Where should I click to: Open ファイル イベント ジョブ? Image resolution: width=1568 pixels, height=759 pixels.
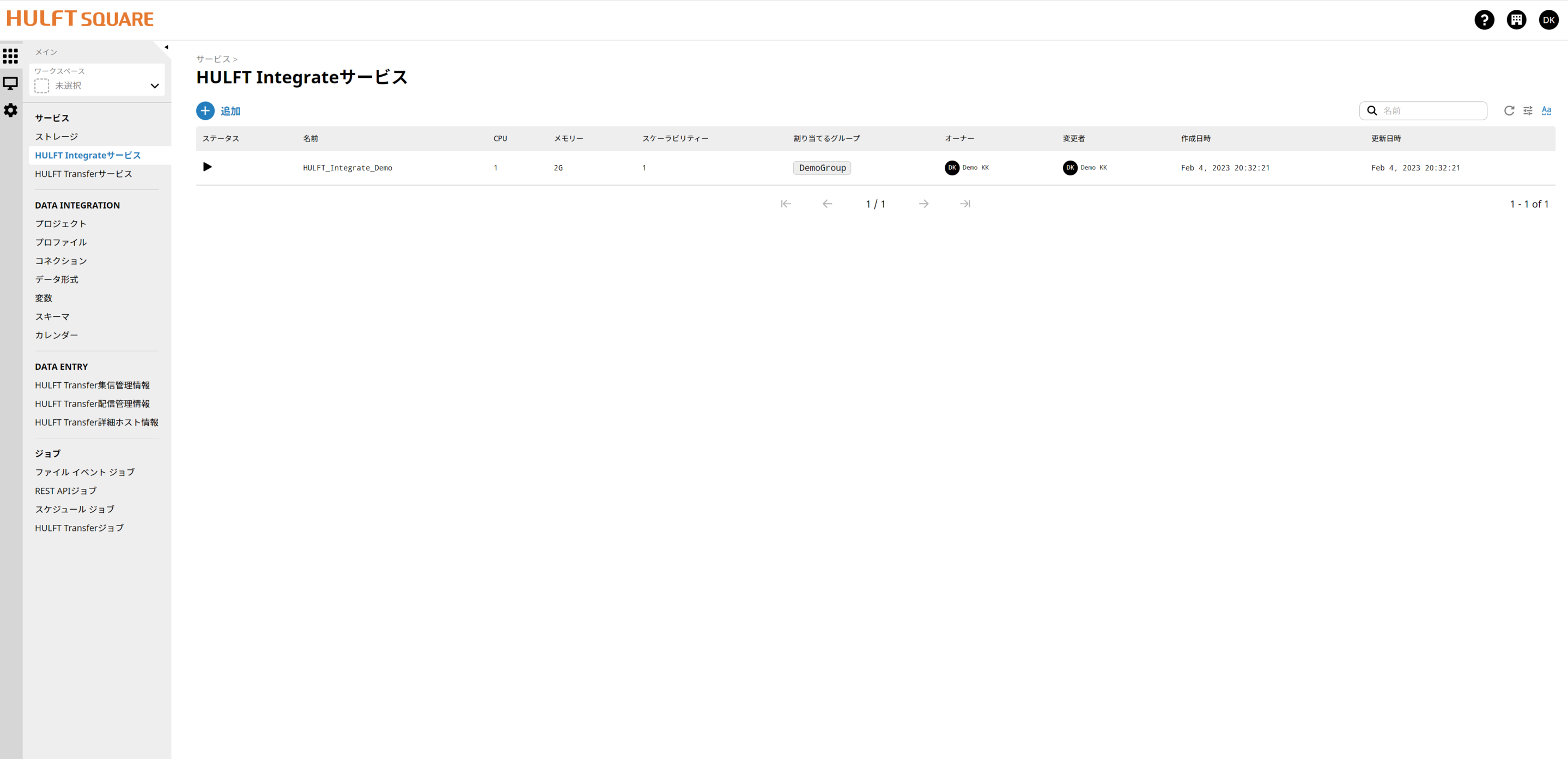[x=84, y=472]
